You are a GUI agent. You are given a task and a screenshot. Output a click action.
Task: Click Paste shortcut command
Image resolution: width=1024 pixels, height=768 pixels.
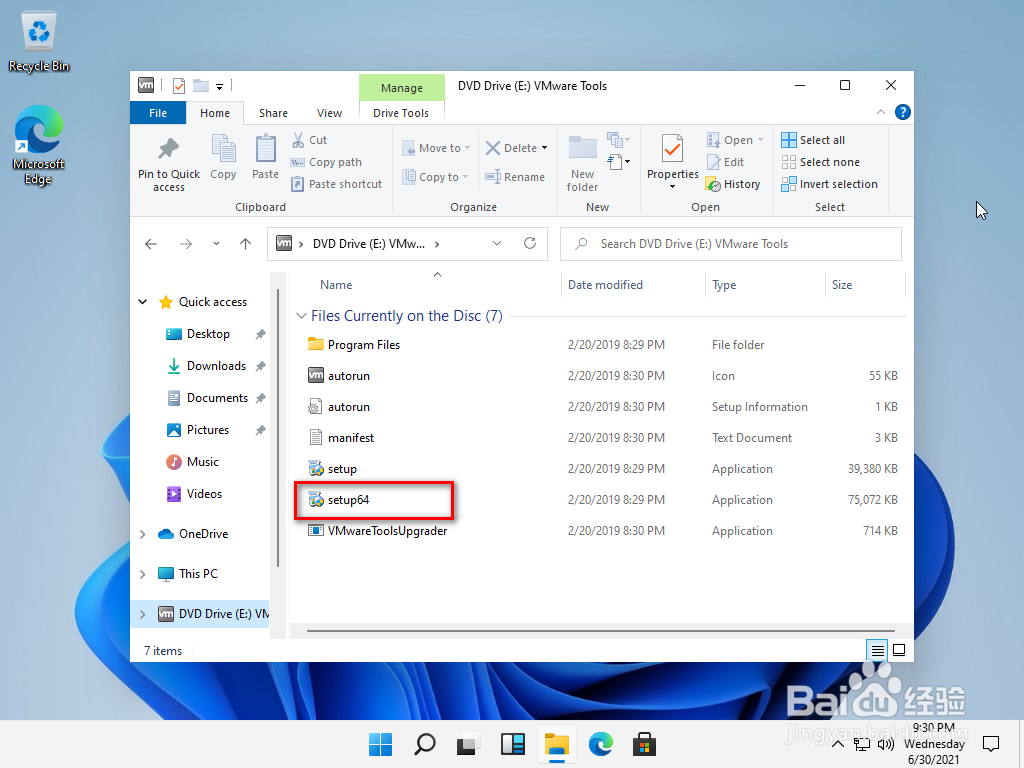pyautogui.click(x=337, y=184)
